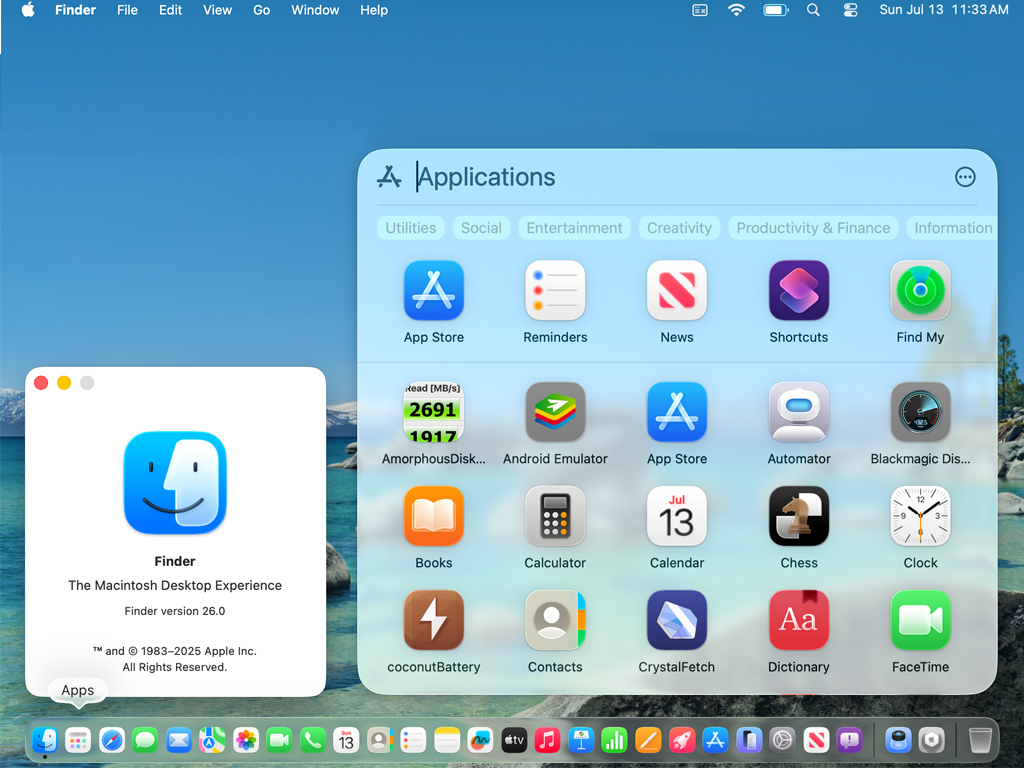Screen dimensions: 1024x768
Task: Open the Trash in the Dock
Action: (x=979, y=740)
